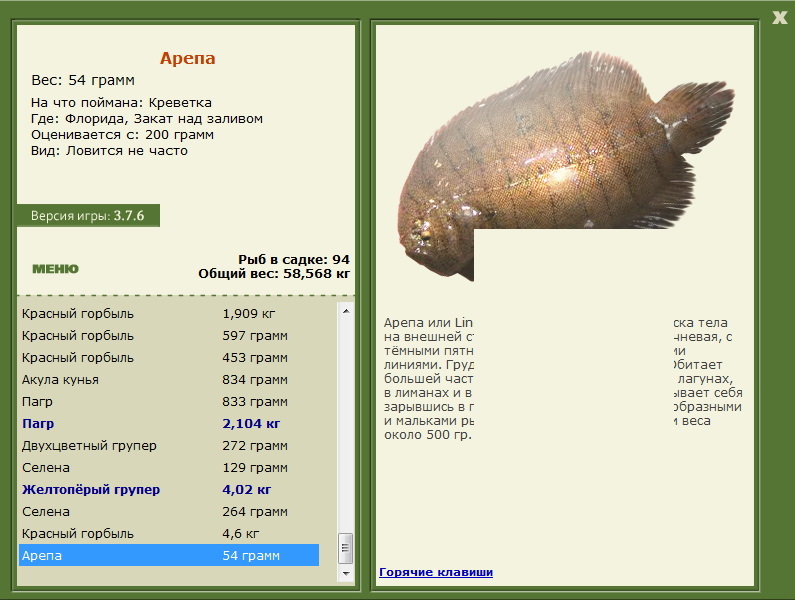The image size is (795, 600).
Task: Select Красный горбыль 4,6 кг row
Action: pos(169,534)
